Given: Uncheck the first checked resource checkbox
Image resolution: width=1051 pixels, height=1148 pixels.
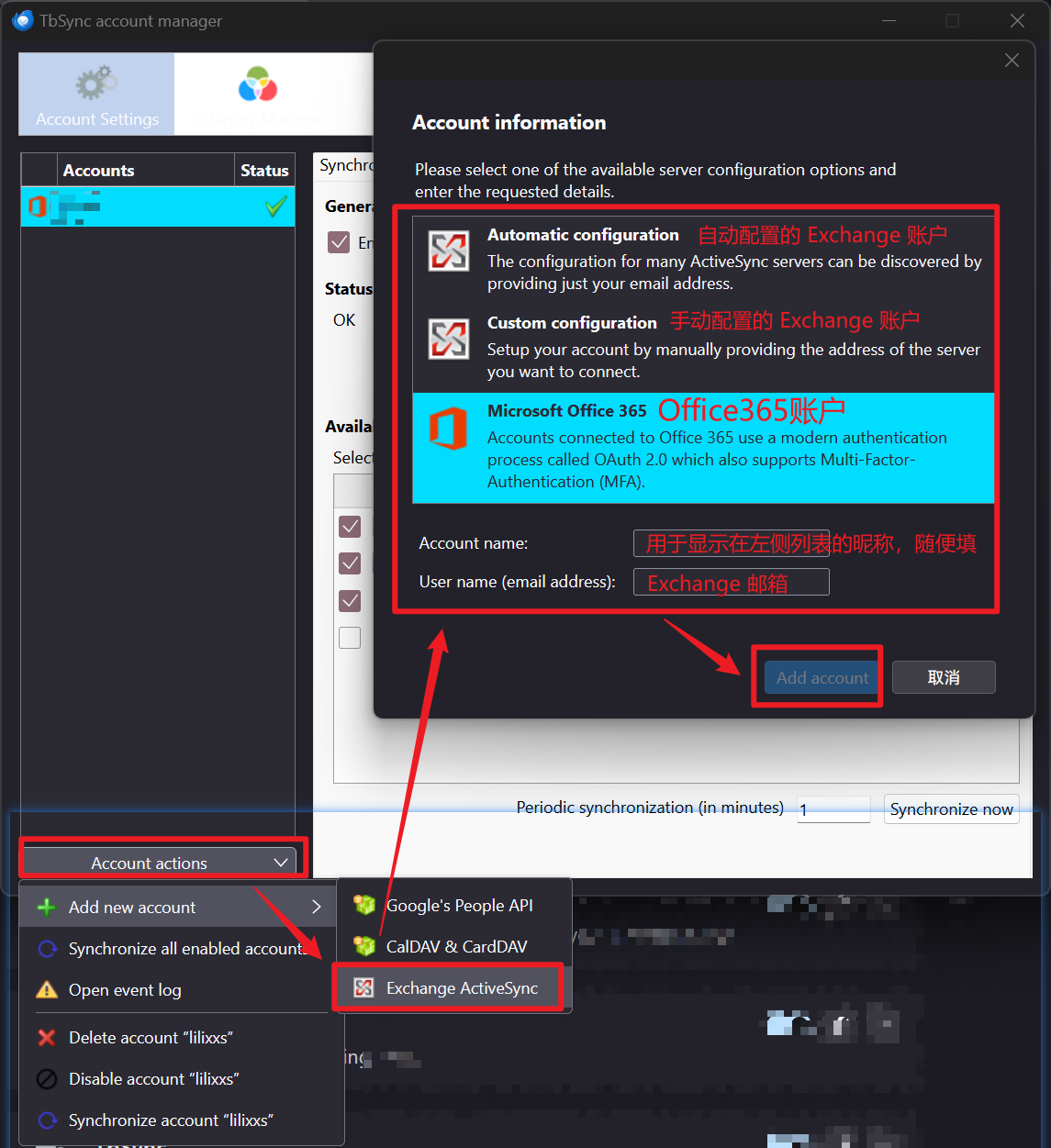Looking at the screenshot, I should coord(350,527).
